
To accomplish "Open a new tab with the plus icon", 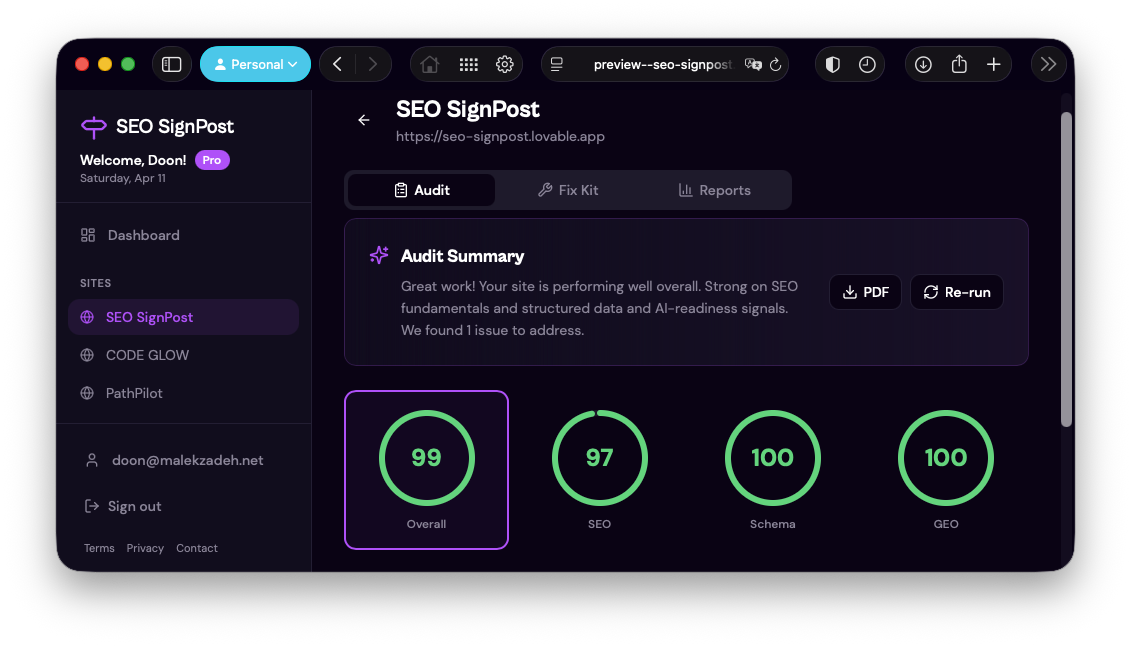I will [993, 64].
